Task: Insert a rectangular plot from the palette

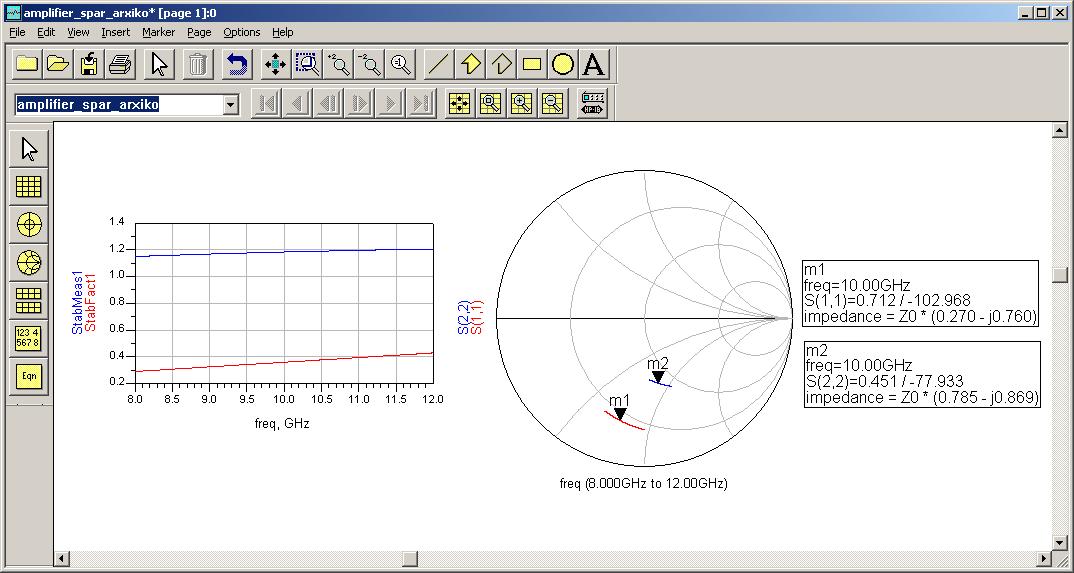Action: [x=29, y=186]
